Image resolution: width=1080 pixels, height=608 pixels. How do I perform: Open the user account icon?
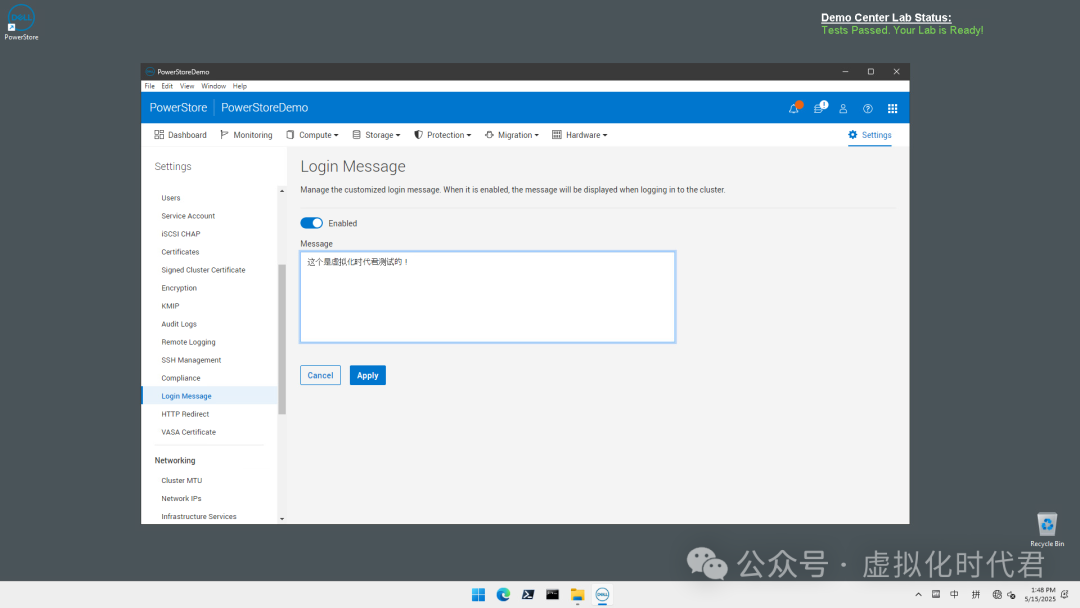pyautogui.click(x=843, y=109)
